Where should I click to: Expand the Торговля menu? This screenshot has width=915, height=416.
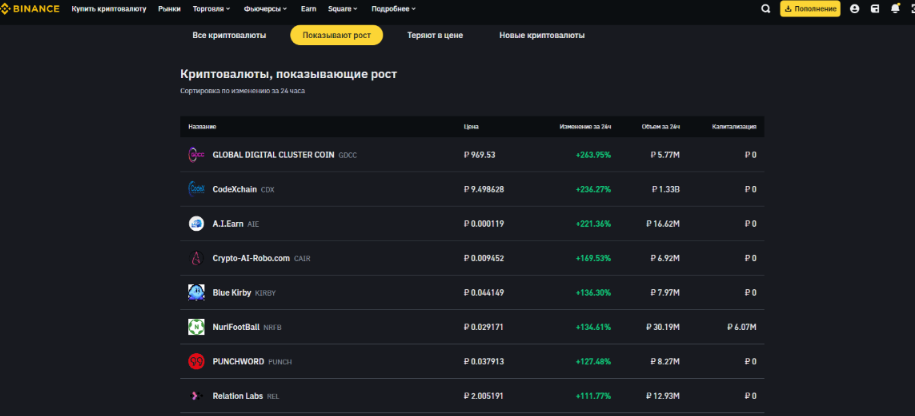pos(211,9)
